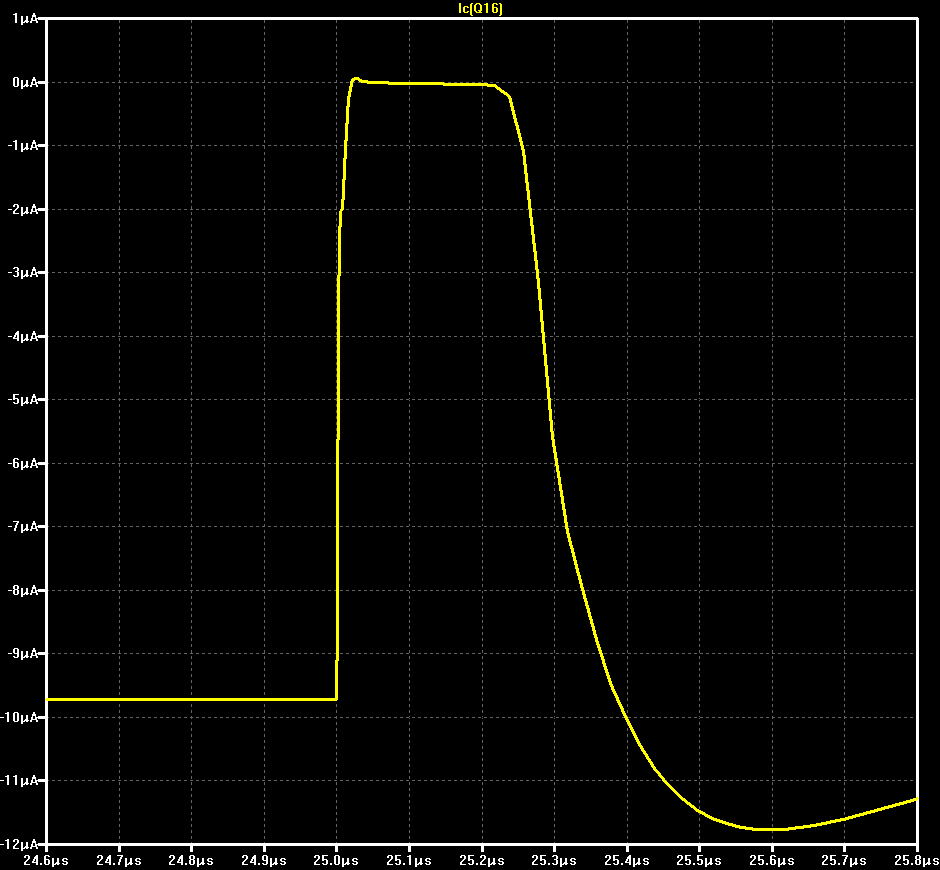Viewport: 940px width, 870px height.
Task: Click the small overshoot peak just above 0µA
Action: (355, 79)
